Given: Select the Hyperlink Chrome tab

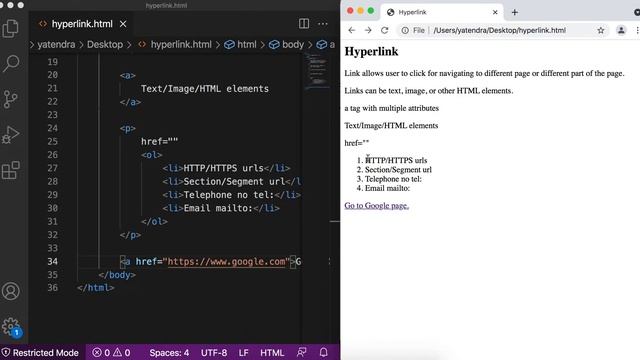Looking at the screenshot, I should 442,12.
